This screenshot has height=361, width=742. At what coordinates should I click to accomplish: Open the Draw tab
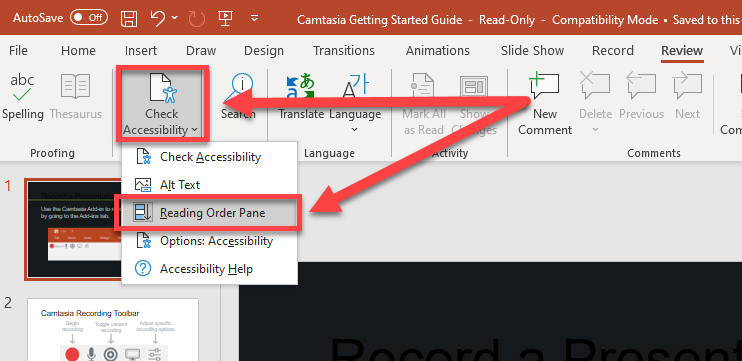coord(201,51)
